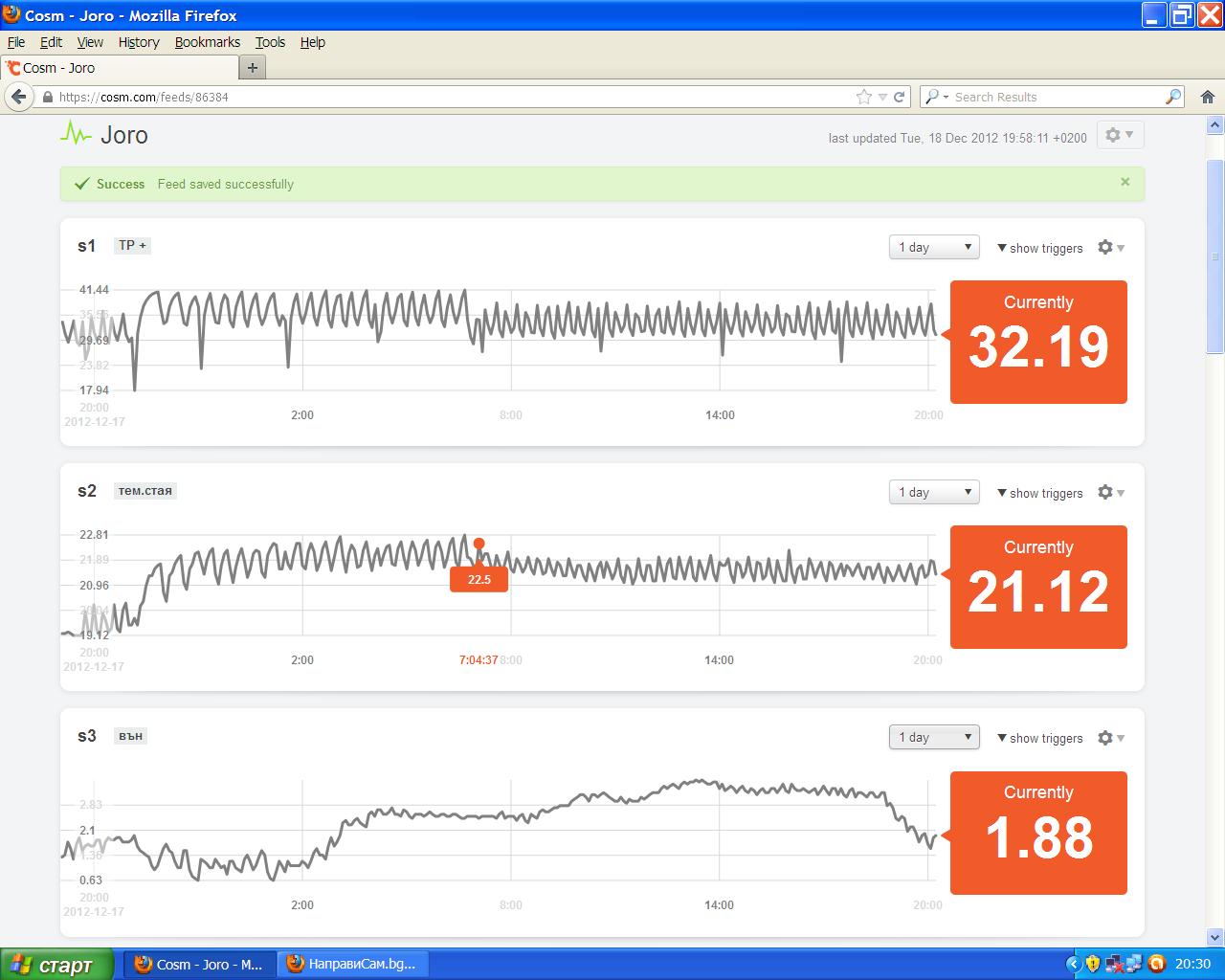This screenshot has width=1225, height=980.
Task: Open the s2 time range '1 day' dropdown
Action: [x=934, y=493]
